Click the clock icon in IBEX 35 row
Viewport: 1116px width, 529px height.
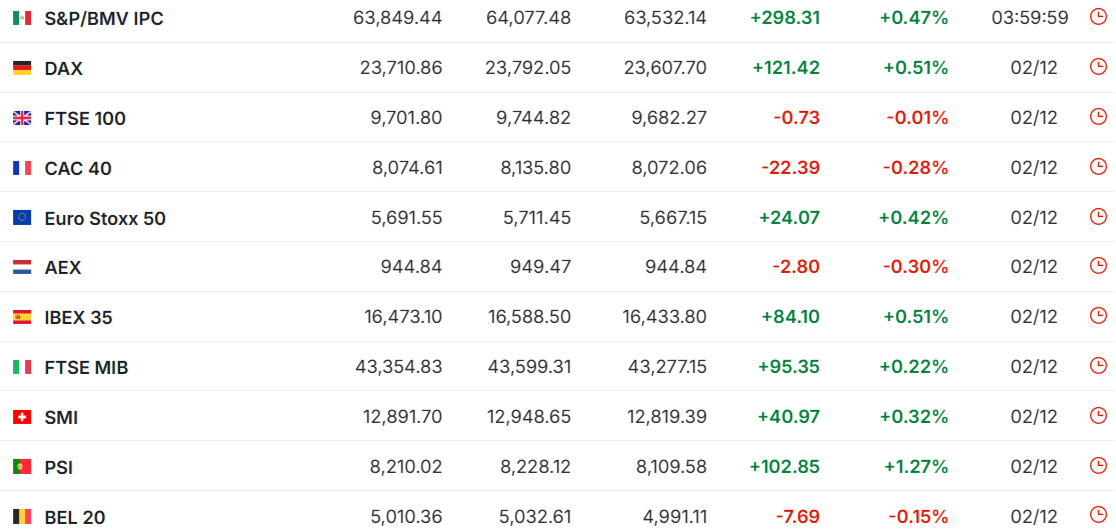(x=1098, y=317)
